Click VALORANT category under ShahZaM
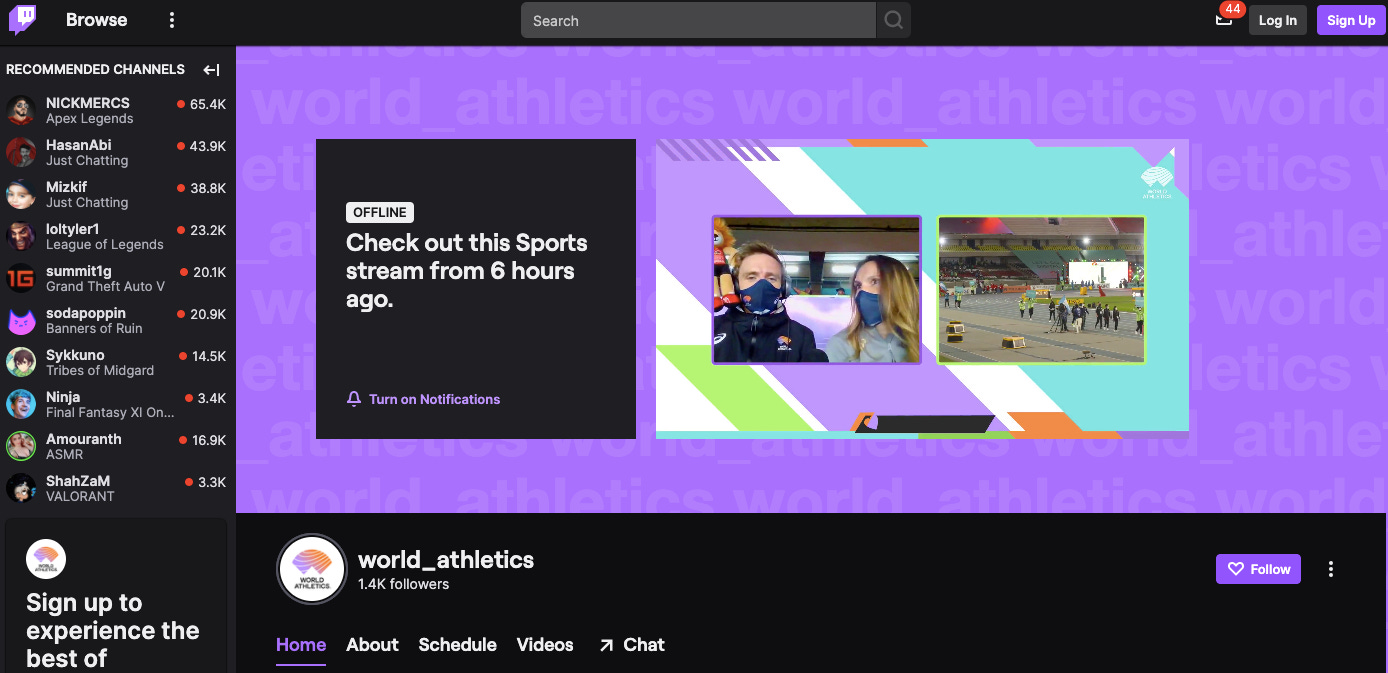 pos(80,496)
